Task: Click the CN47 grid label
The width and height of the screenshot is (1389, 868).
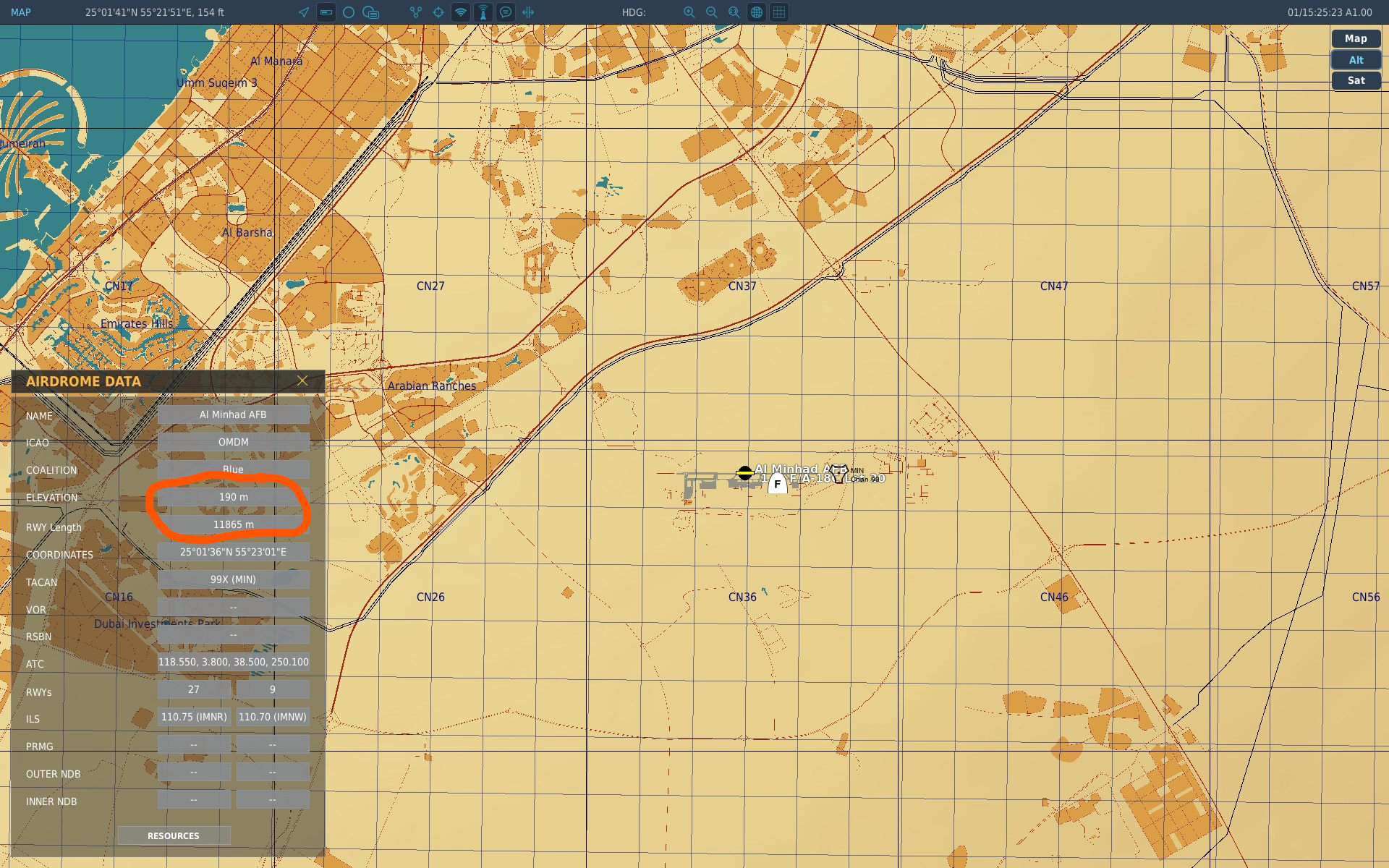Action: 1054,286
